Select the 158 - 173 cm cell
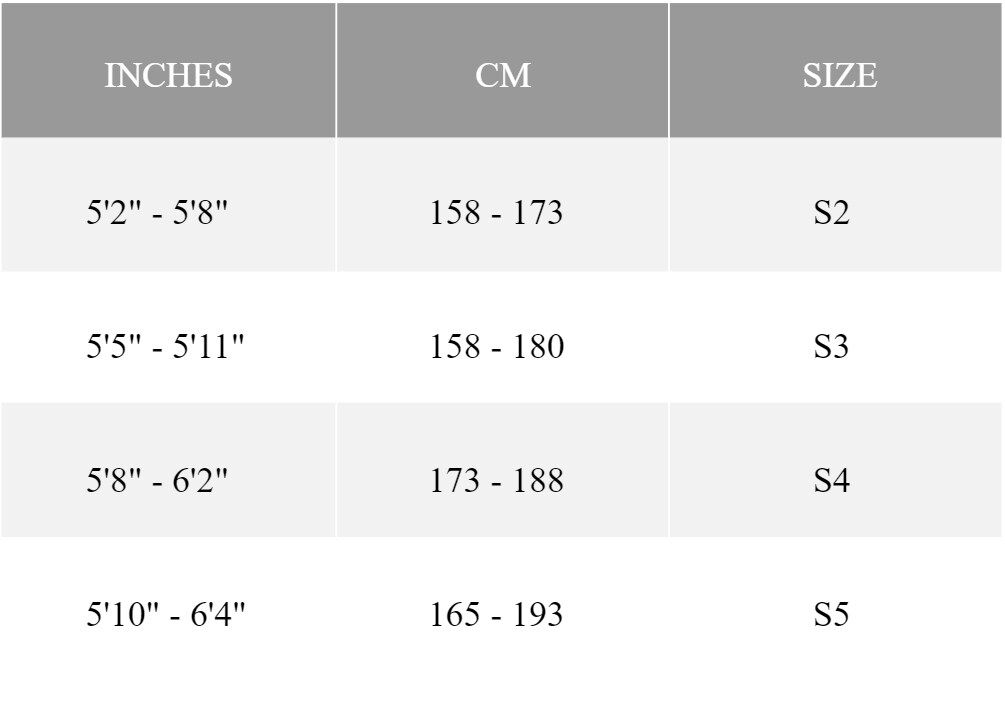This screenshot has height=705, width=1005. pyautogui.click(x=502, y=204)
